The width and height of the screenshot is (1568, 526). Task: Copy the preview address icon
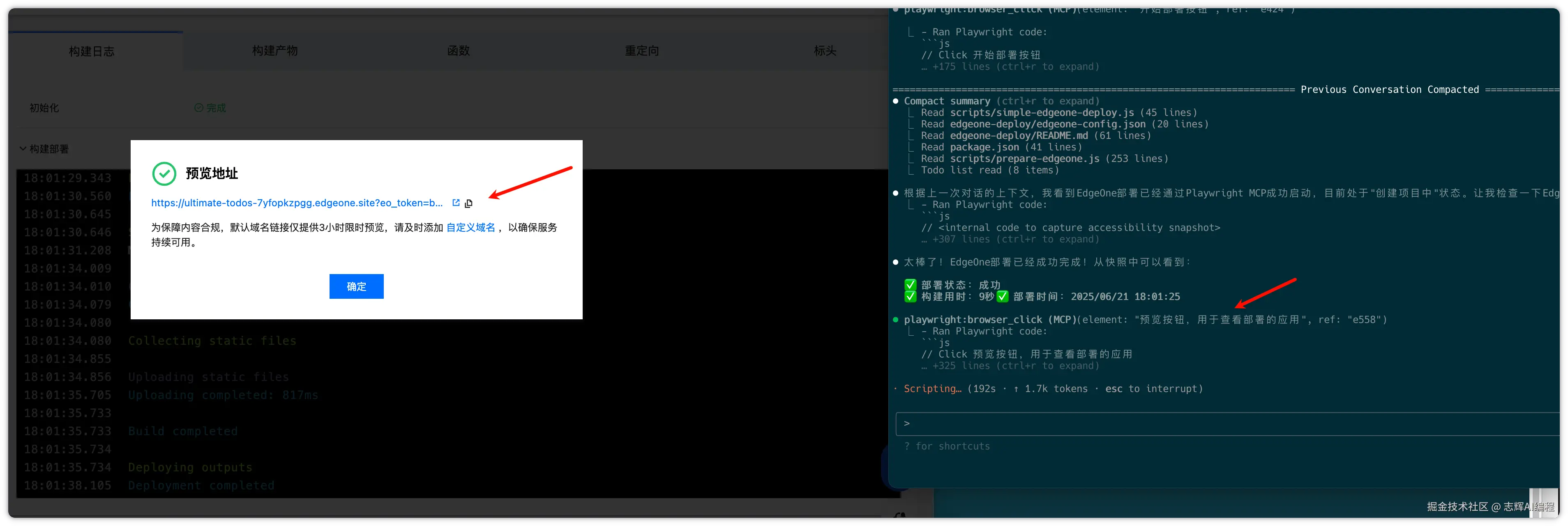469,203
